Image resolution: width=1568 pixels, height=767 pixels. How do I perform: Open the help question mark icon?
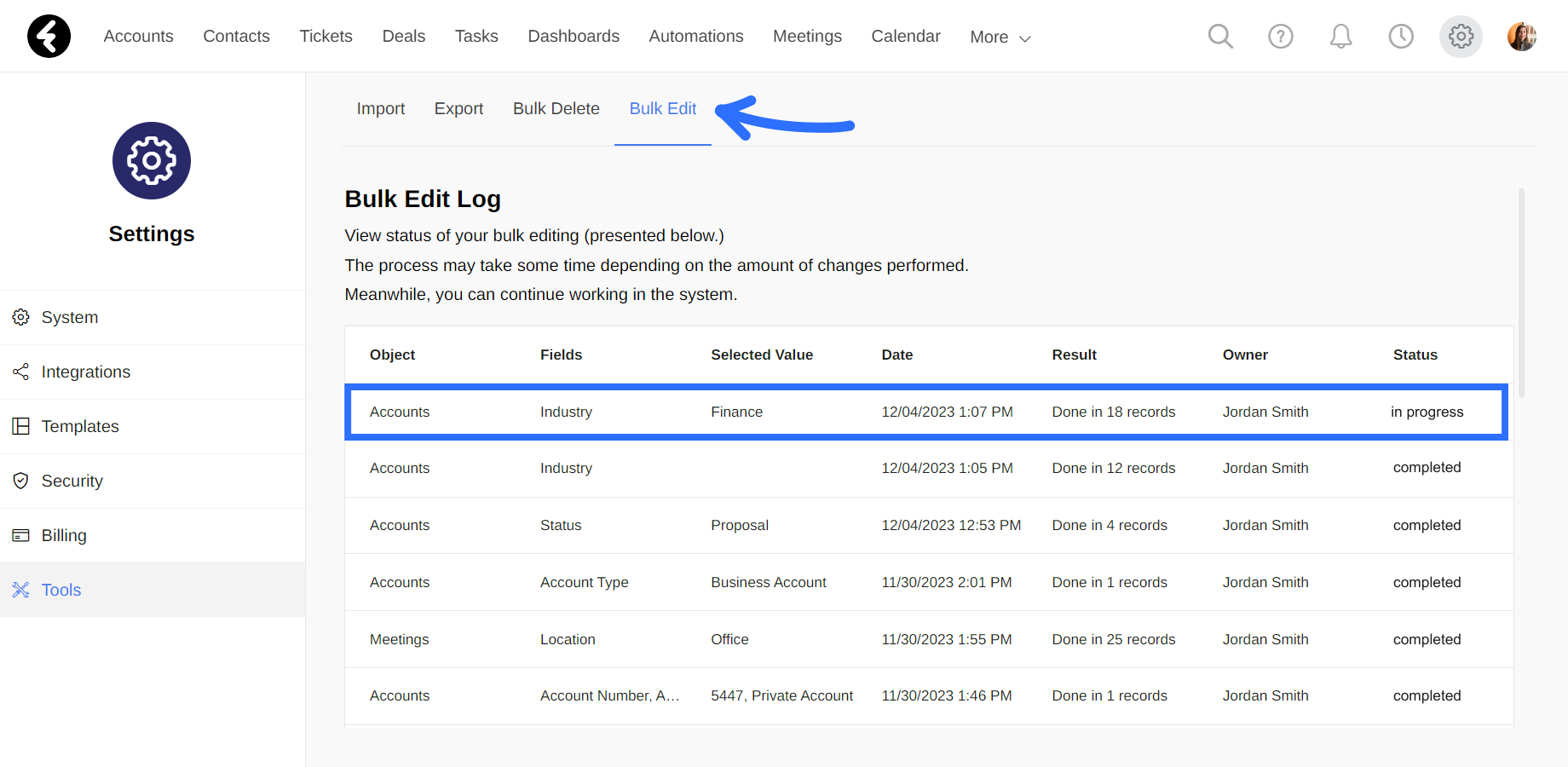click(1280, 36)
